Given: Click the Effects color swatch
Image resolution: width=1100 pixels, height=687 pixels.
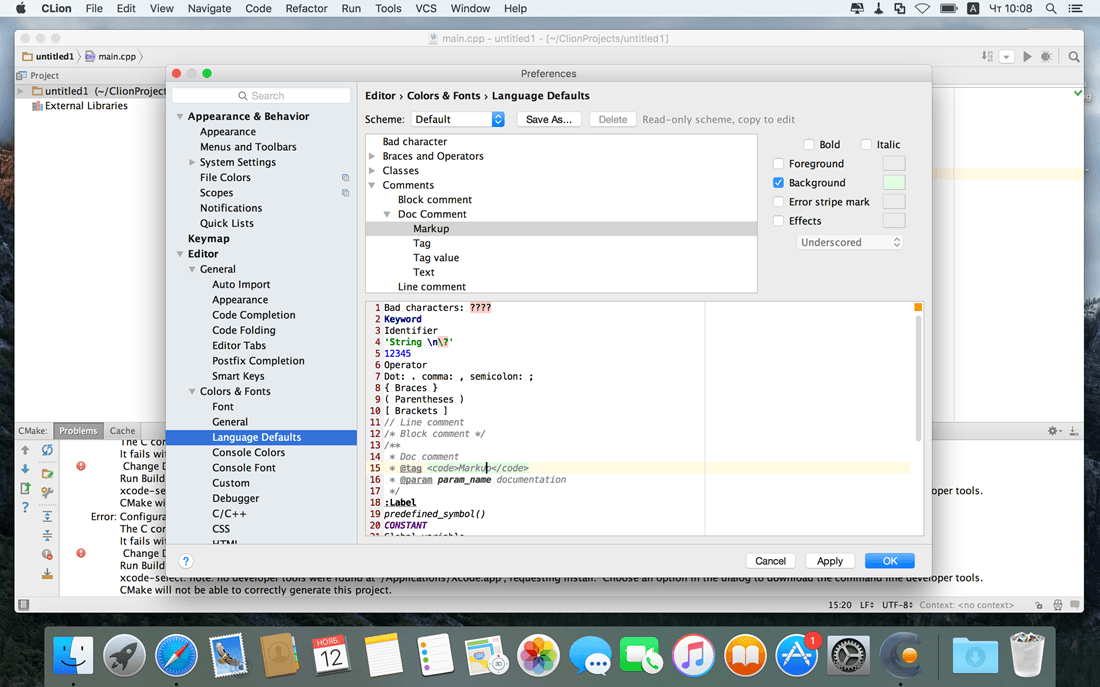Looking at the screenshot, I should click(894, 220).
